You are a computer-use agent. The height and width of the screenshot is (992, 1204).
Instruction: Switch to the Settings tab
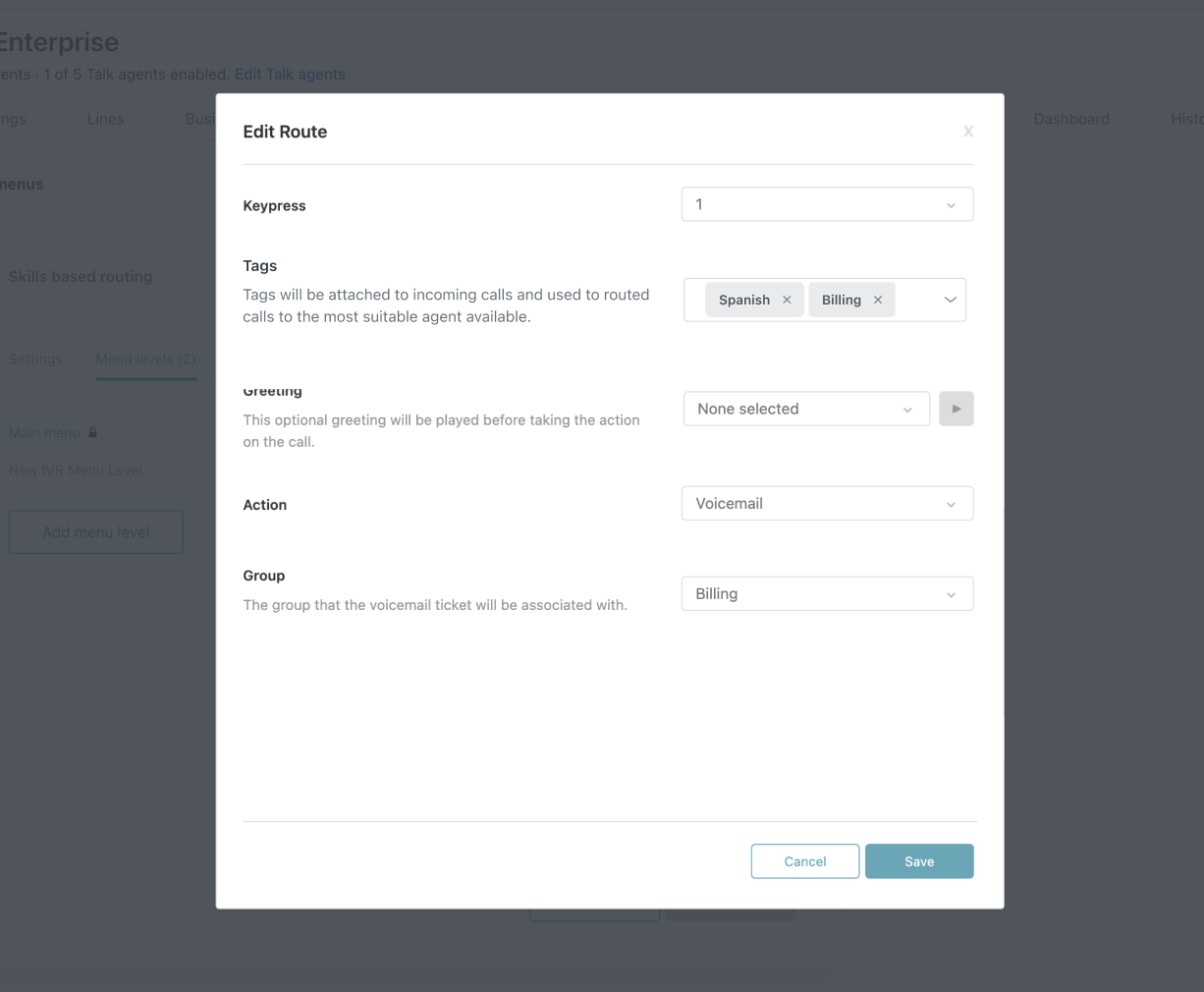[35, 359]
